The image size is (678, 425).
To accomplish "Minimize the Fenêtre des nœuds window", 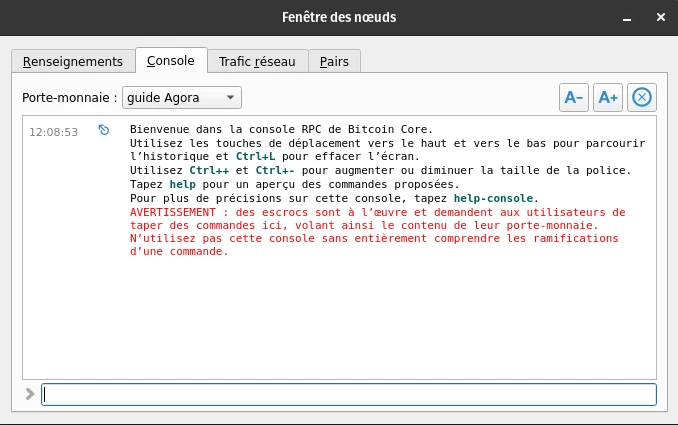I will coord(602,17).
